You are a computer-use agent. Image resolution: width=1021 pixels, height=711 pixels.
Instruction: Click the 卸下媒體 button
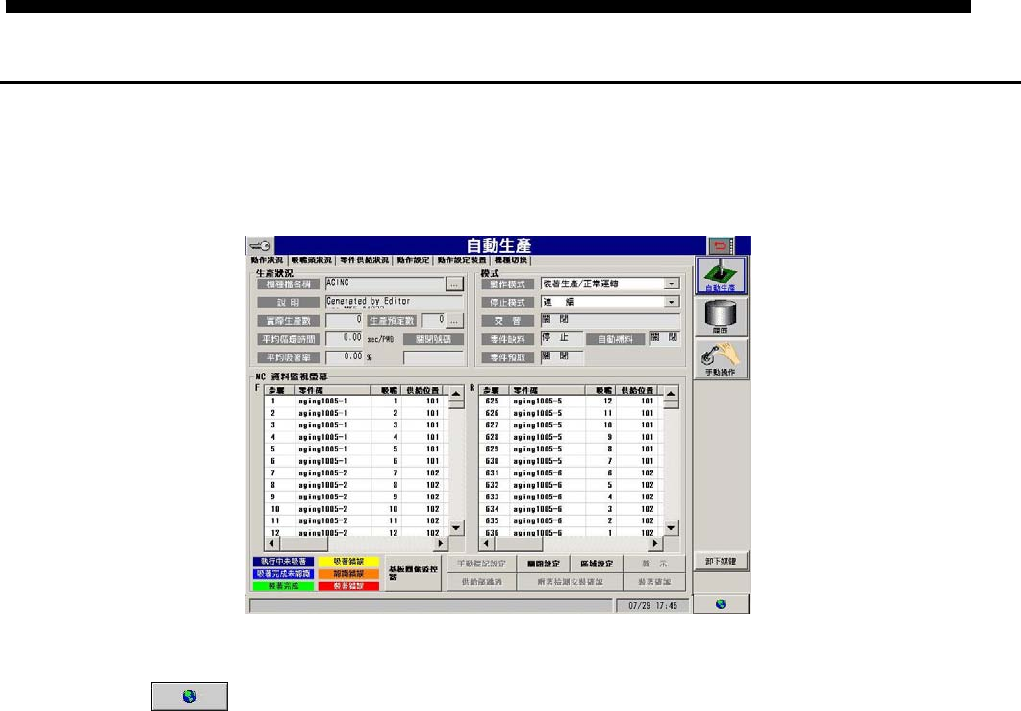point(721,561)
